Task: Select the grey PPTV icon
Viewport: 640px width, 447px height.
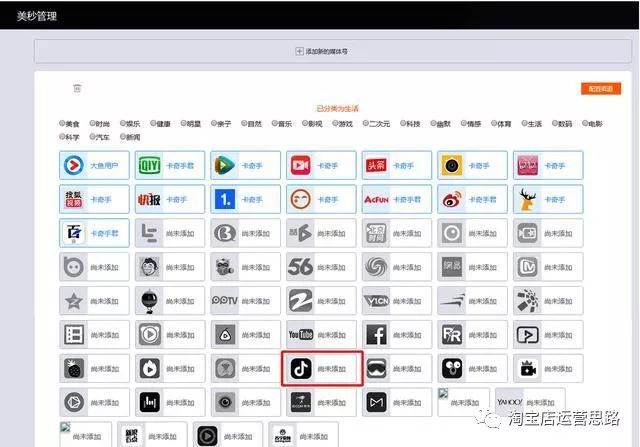Action: (225, 301)
